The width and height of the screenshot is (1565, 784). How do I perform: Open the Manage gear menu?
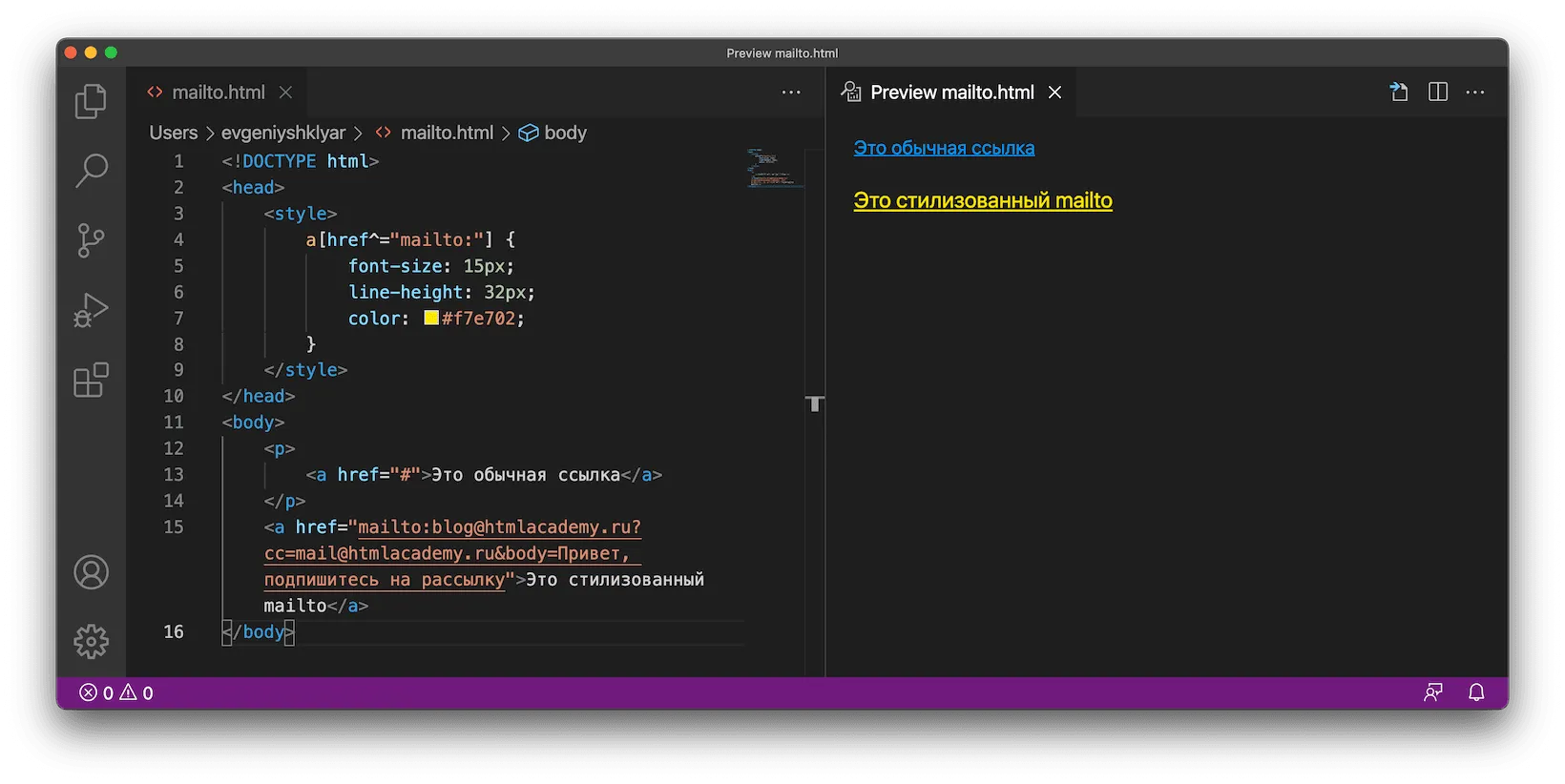[91, 641]
